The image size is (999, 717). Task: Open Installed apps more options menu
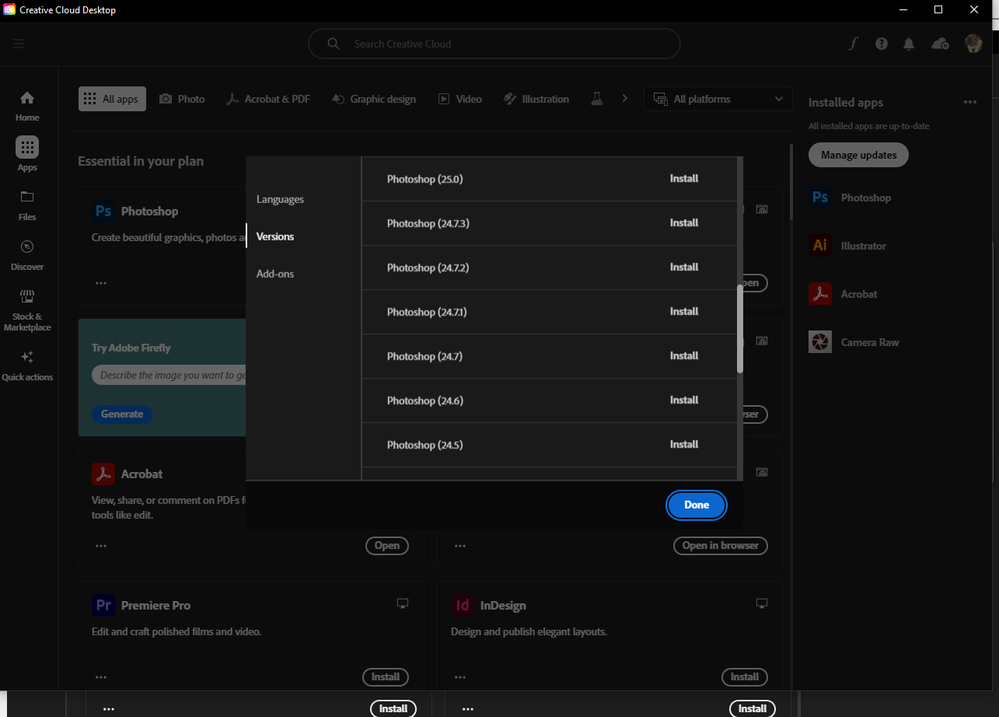970,102
